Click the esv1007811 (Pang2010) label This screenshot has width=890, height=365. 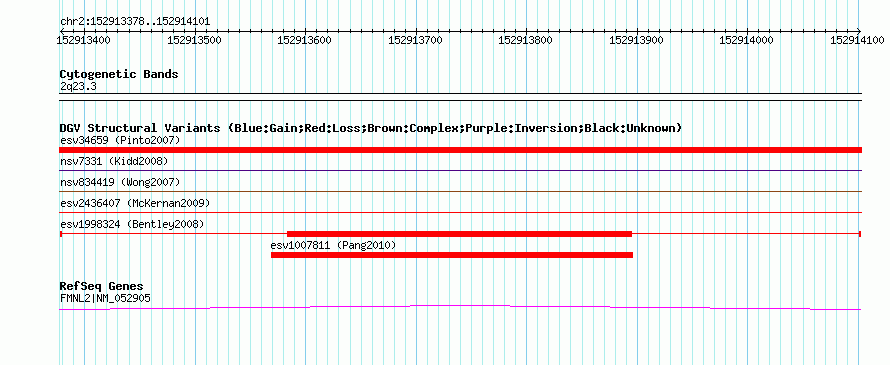click(333, 245)
